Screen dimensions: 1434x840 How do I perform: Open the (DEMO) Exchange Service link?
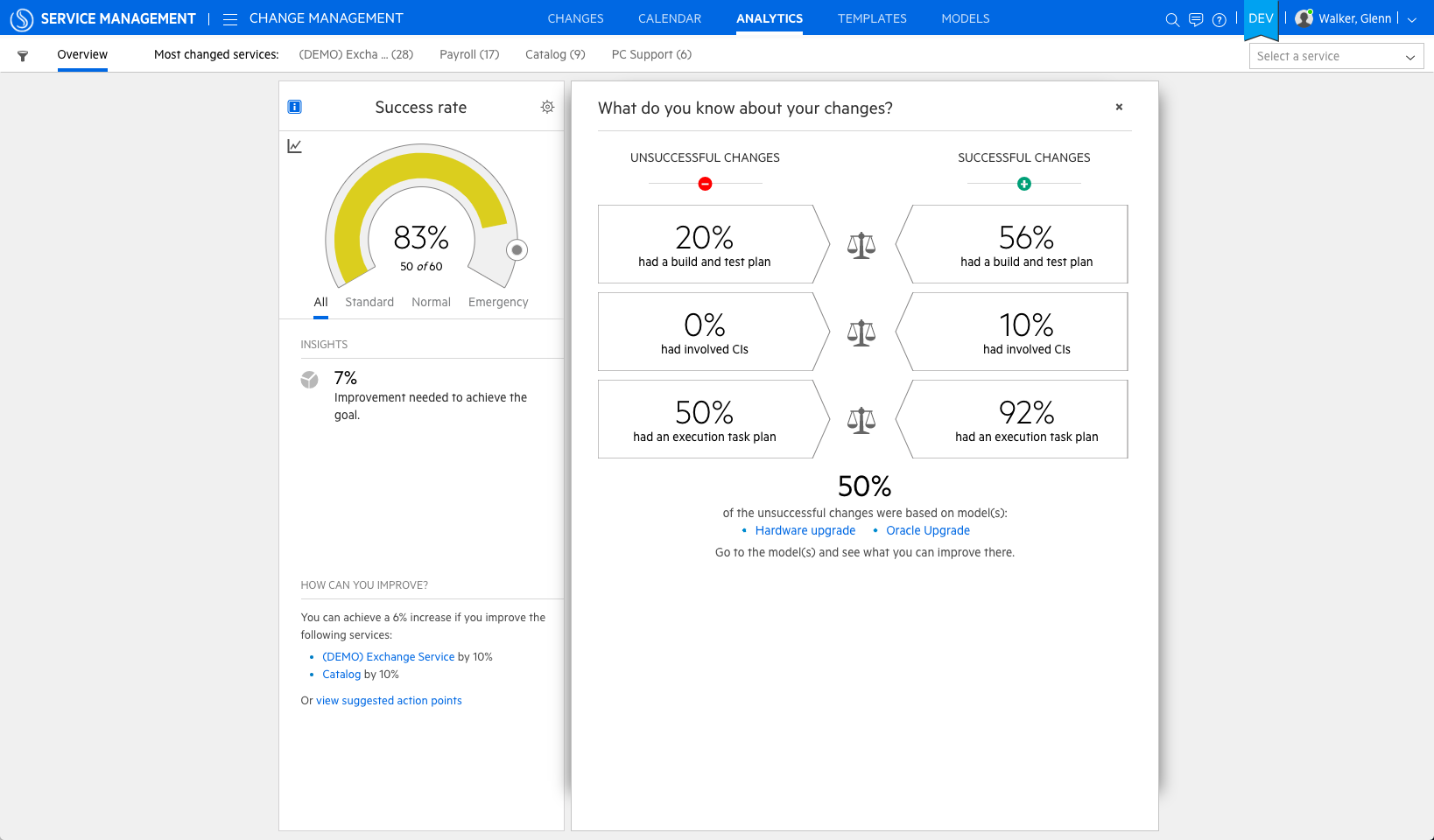tap(389, 656)
